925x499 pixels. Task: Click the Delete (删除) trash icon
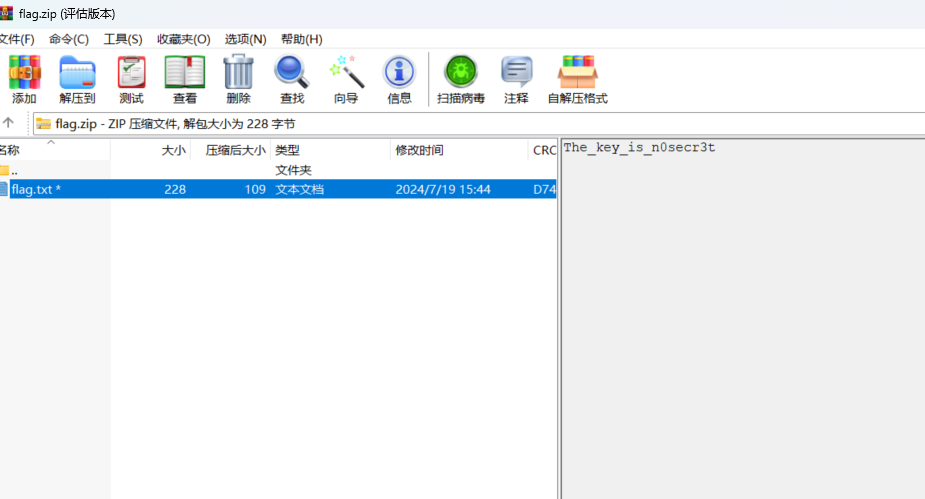pyautogui.click(x=238, y=79)
